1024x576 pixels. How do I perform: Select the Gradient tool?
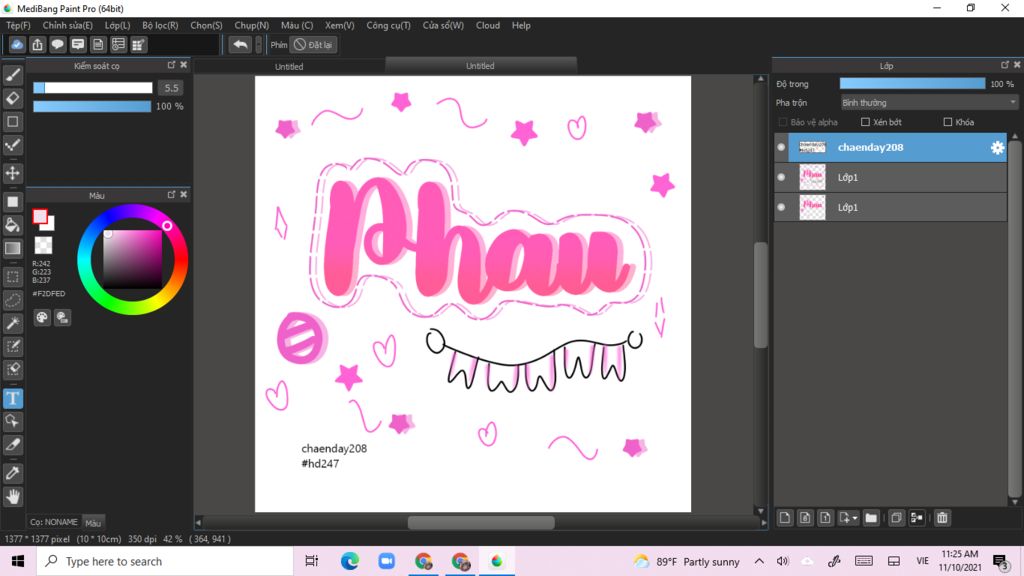12,248
